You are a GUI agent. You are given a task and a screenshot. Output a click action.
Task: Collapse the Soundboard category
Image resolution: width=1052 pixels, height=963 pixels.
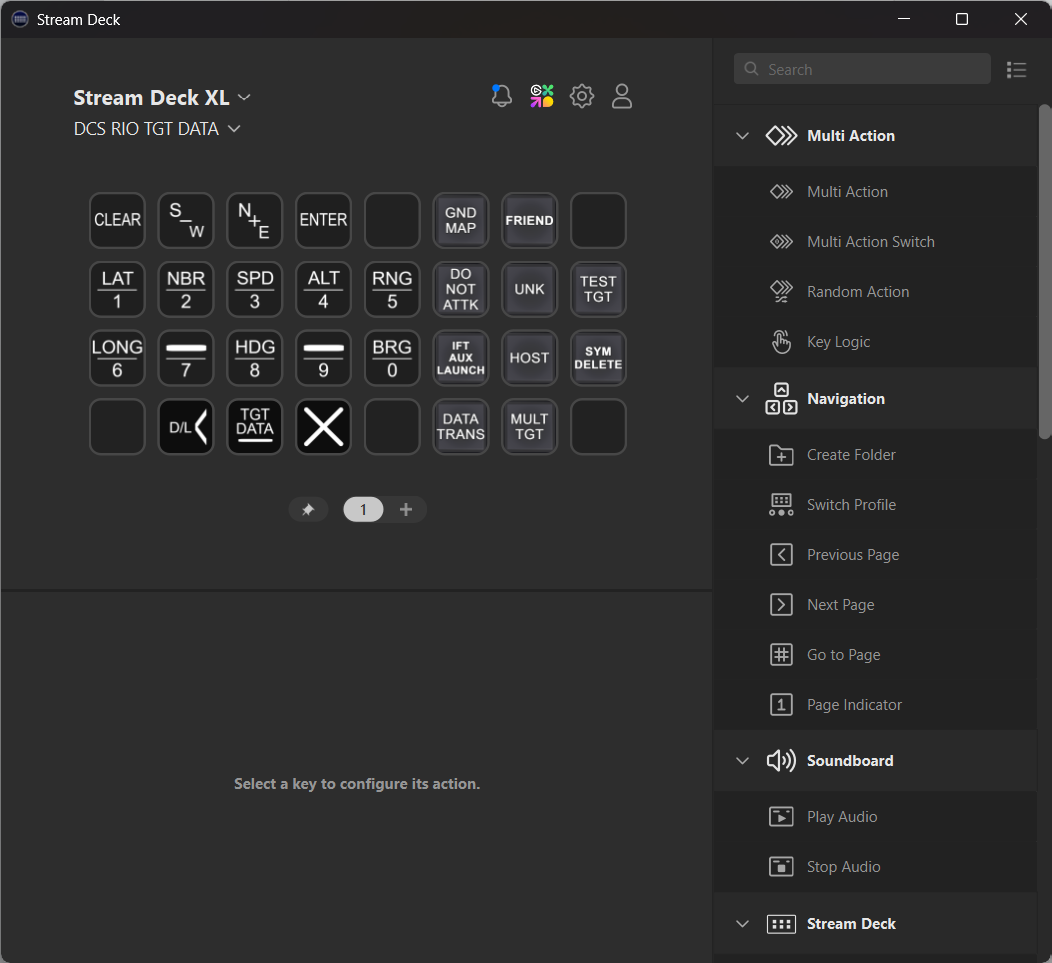pos(742,761)
